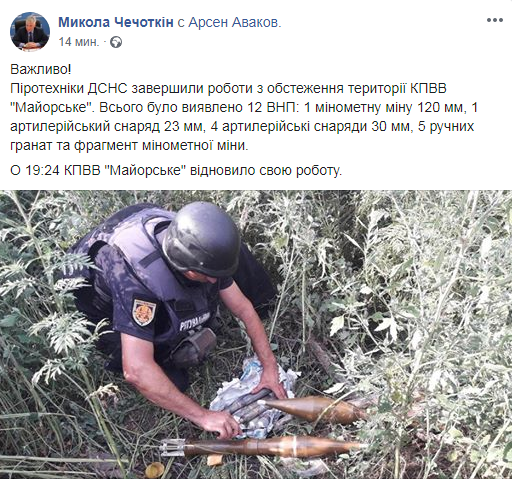This screenshot has height=479, width=512.
Task: Open the attached photo of the sapper
Action: (x=256, y=334)
